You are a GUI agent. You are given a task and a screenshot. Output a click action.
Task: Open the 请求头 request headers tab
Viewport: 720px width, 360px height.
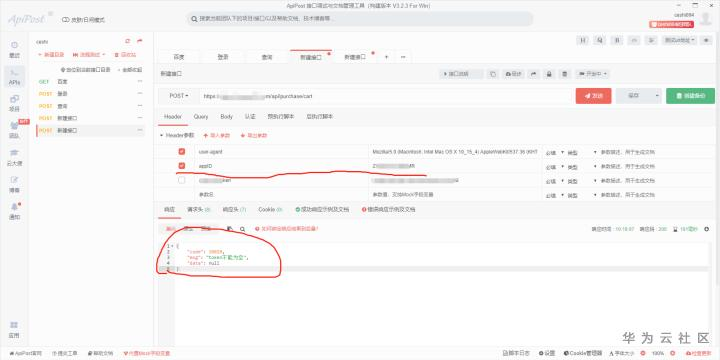[x=199, y=209]
